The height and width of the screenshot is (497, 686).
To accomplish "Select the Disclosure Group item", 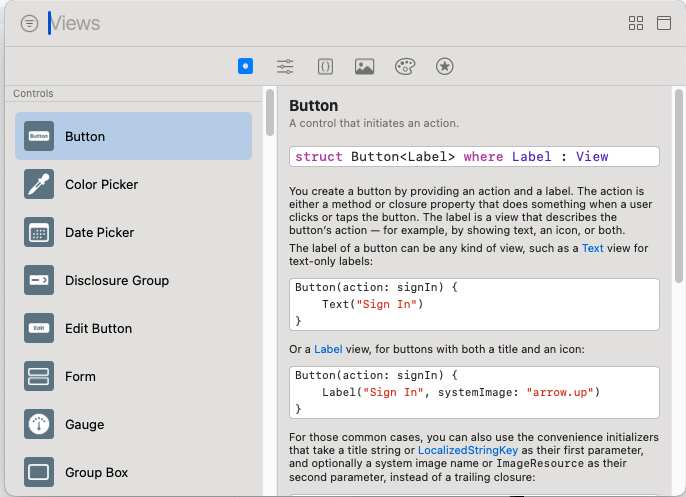I will [x=133, y=280].
